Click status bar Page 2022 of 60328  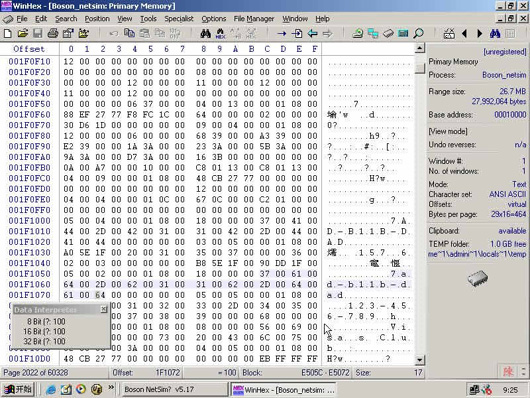tap(35, 373)
